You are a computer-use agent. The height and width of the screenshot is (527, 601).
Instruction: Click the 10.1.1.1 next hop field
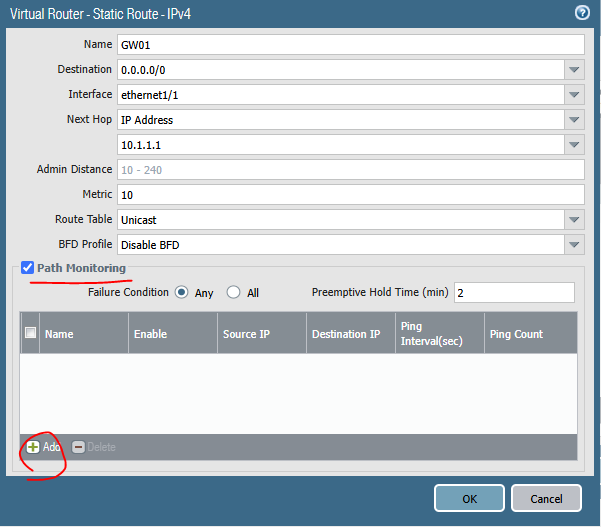[x=341, y=145]
